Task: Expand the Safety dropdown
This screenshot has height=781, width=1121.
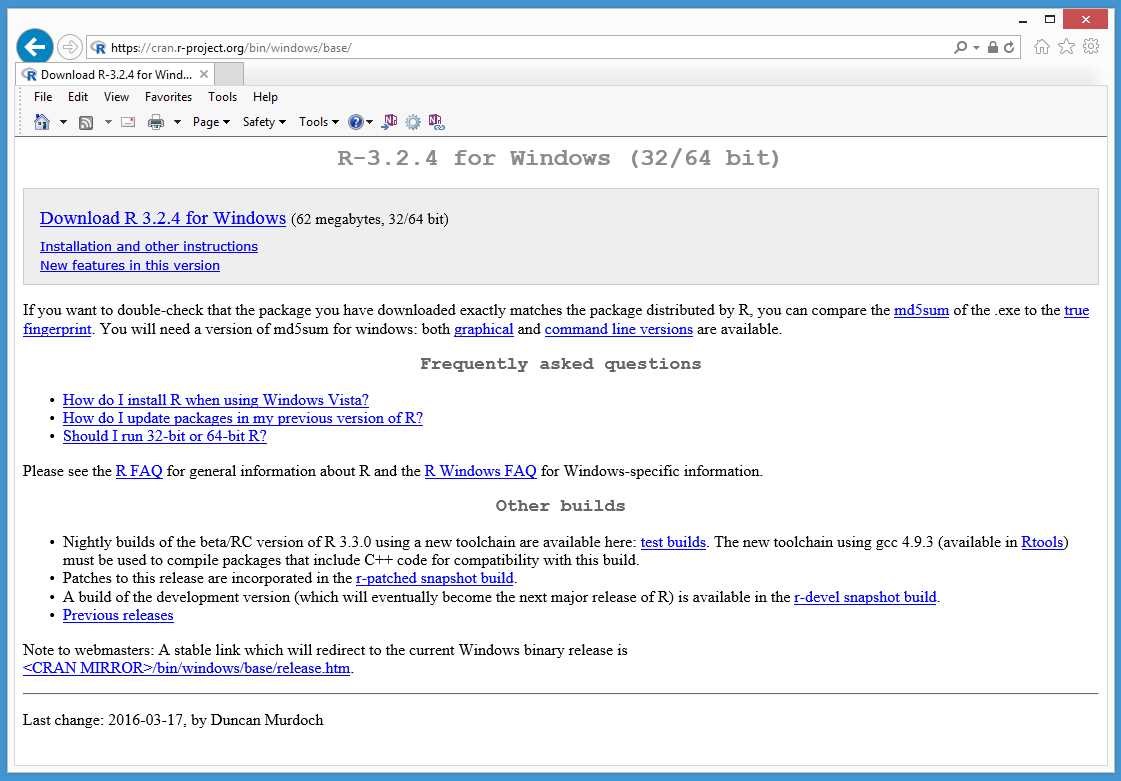Action: pos(262,121)
